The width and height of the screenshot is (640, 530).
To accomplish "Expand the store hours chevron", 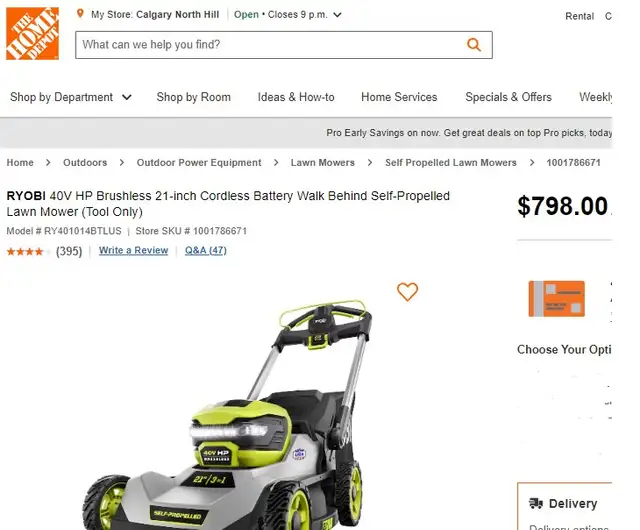I will click(337, 15).
